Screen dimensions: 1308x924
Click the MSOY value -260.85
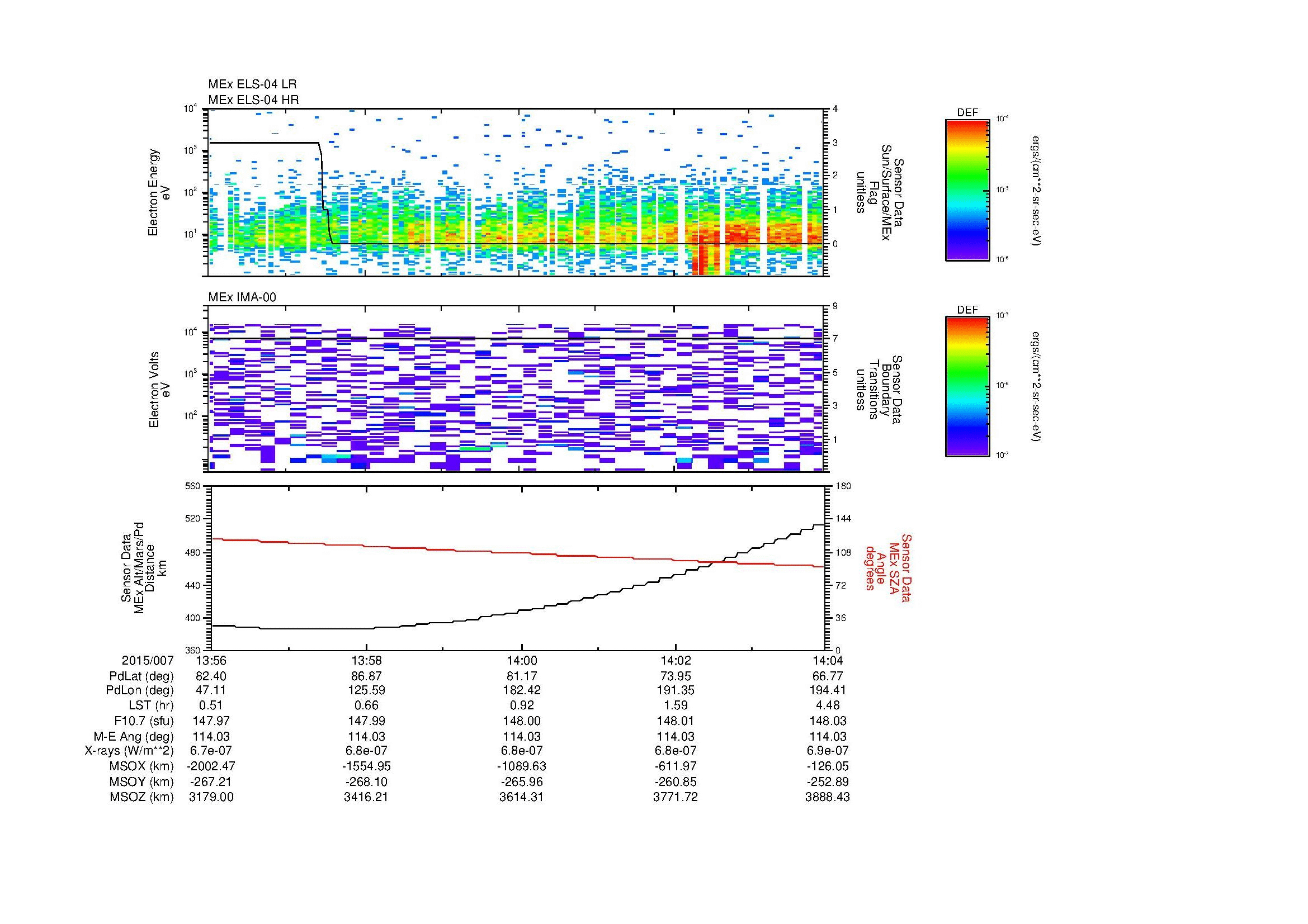tap(676, 782)
